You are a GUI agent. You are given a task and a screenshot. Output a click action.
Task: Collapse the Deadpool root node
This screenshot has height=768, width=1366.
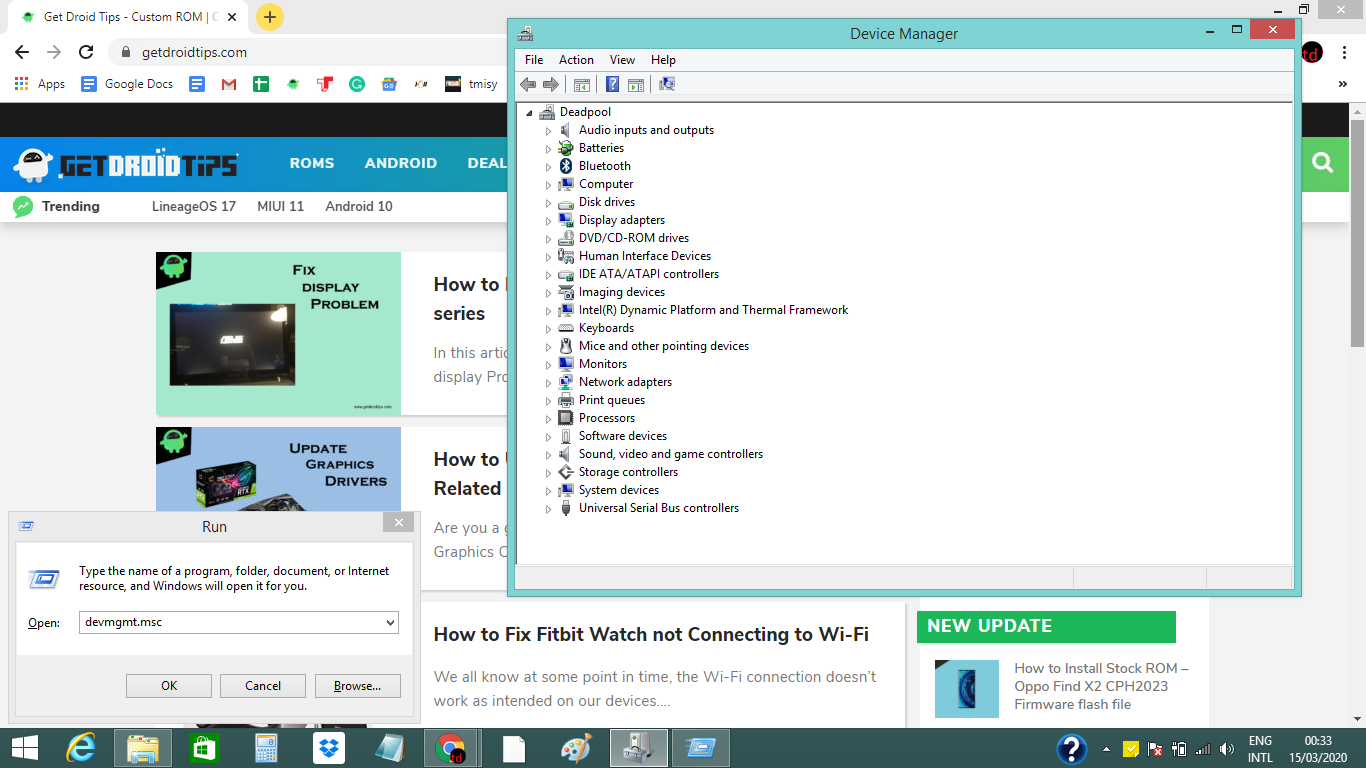[x=529, y=113]
